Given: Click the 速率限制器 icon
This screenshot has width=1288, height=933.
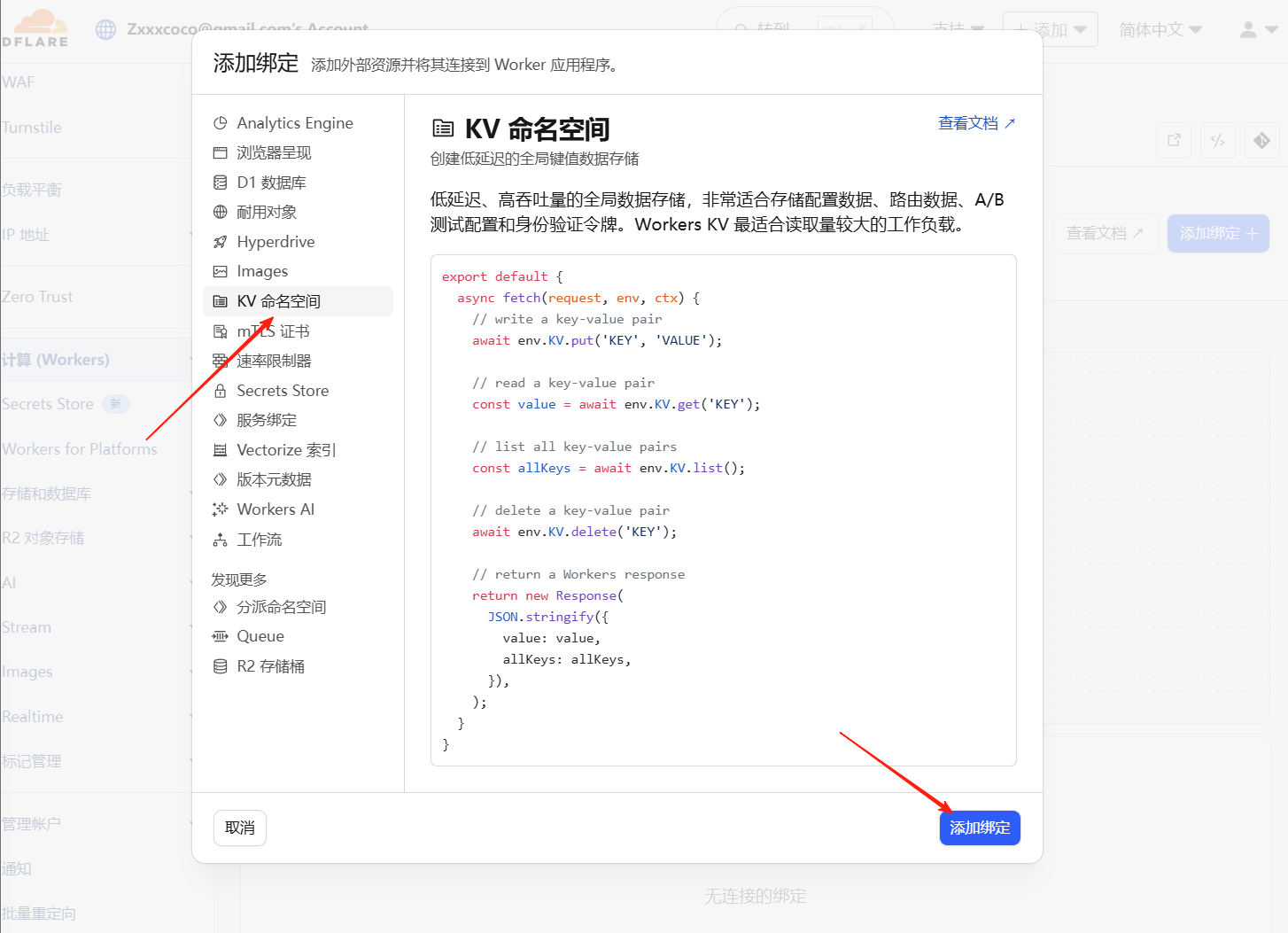Looking at the screenshot, I should [221, 361].
